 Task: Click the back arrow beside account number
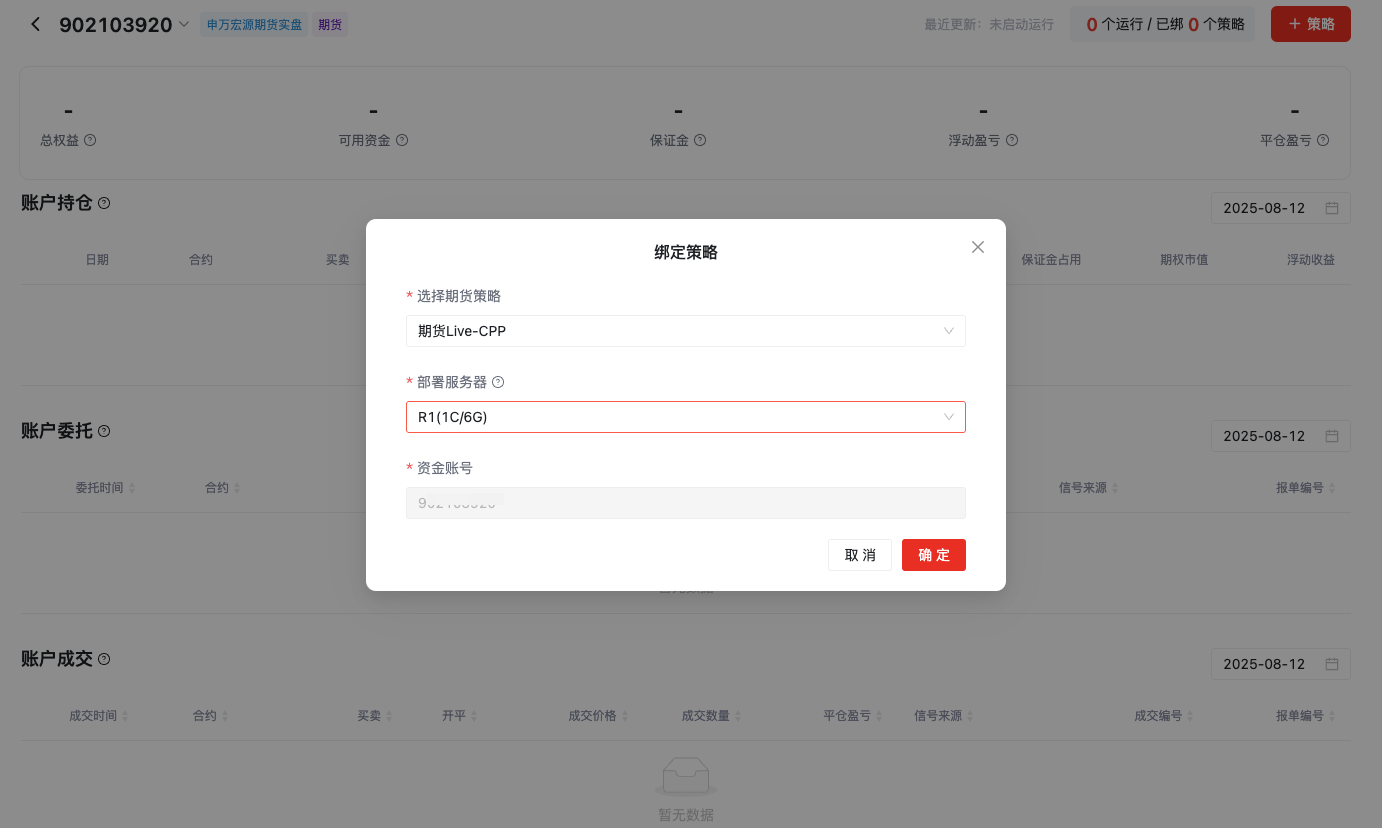[36, 24]
